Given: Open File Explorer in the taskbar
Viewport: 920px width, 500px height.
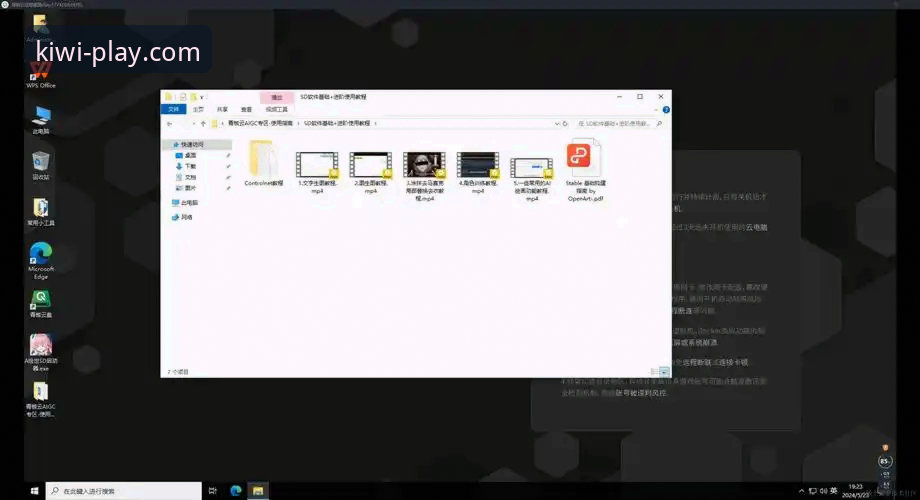Looking at the screenshot, I should (x=258, y=491).
